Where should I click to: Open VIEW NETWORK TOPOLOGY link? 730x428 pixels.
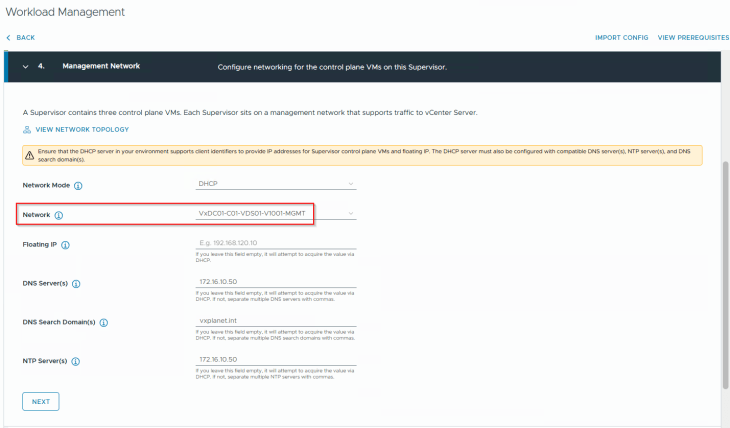[x=82, y=130]
